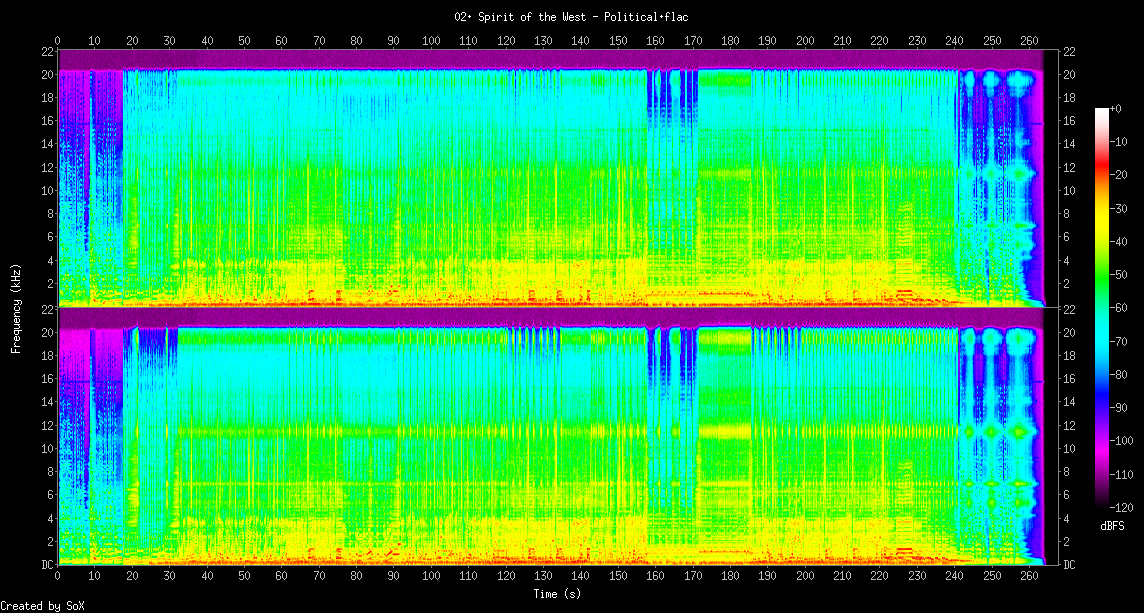The height and width of the screenshot is (613, 1144).
Task: Click the '200' tick on the top time axis
Action: 805,40
